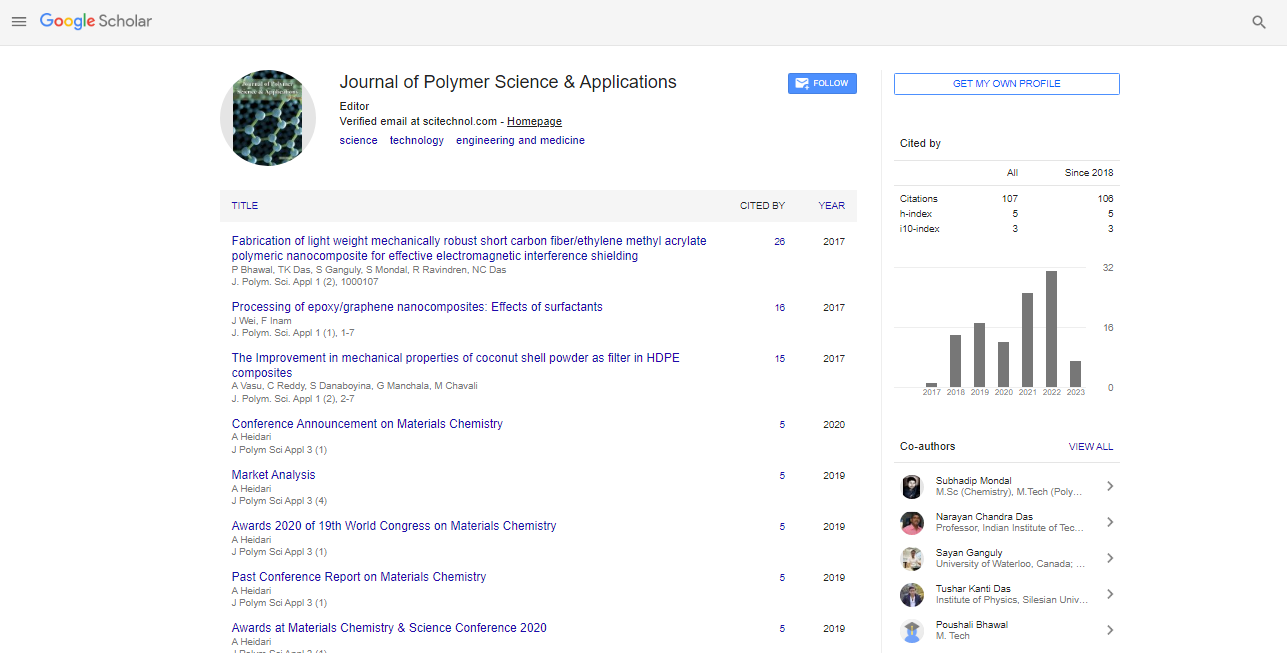This screenshot has width=1287, height=653.
Task: Open the hamburger main menu
Action: [19, 21]
